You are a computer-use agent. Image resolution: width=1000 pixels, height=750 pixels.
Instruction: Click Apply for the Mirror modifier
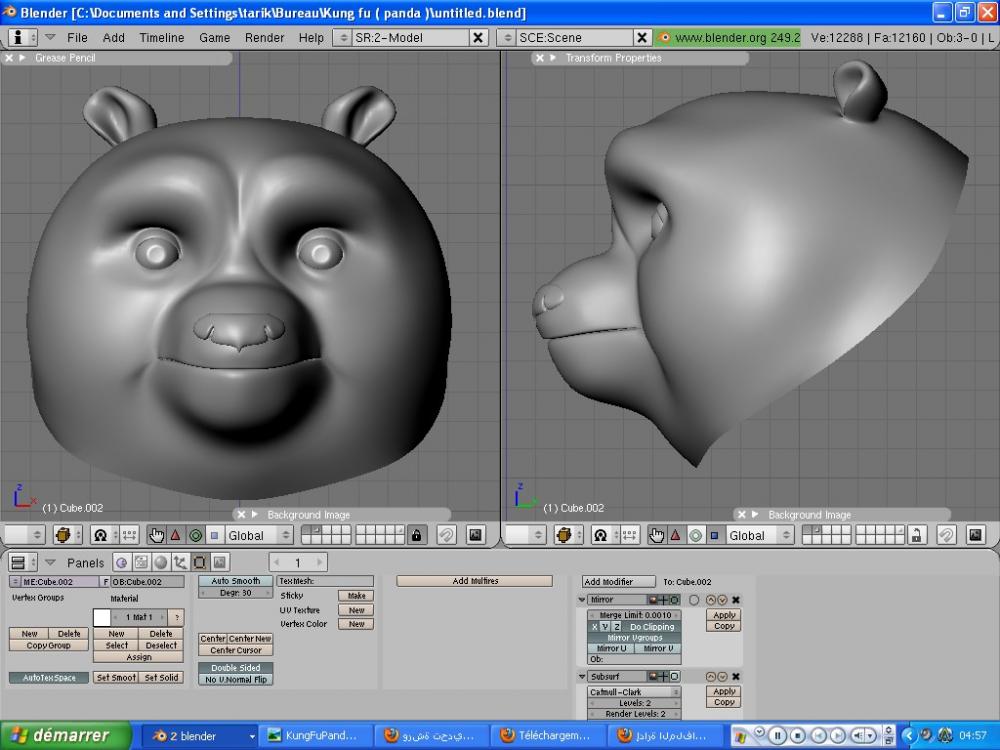coord(724,615)
